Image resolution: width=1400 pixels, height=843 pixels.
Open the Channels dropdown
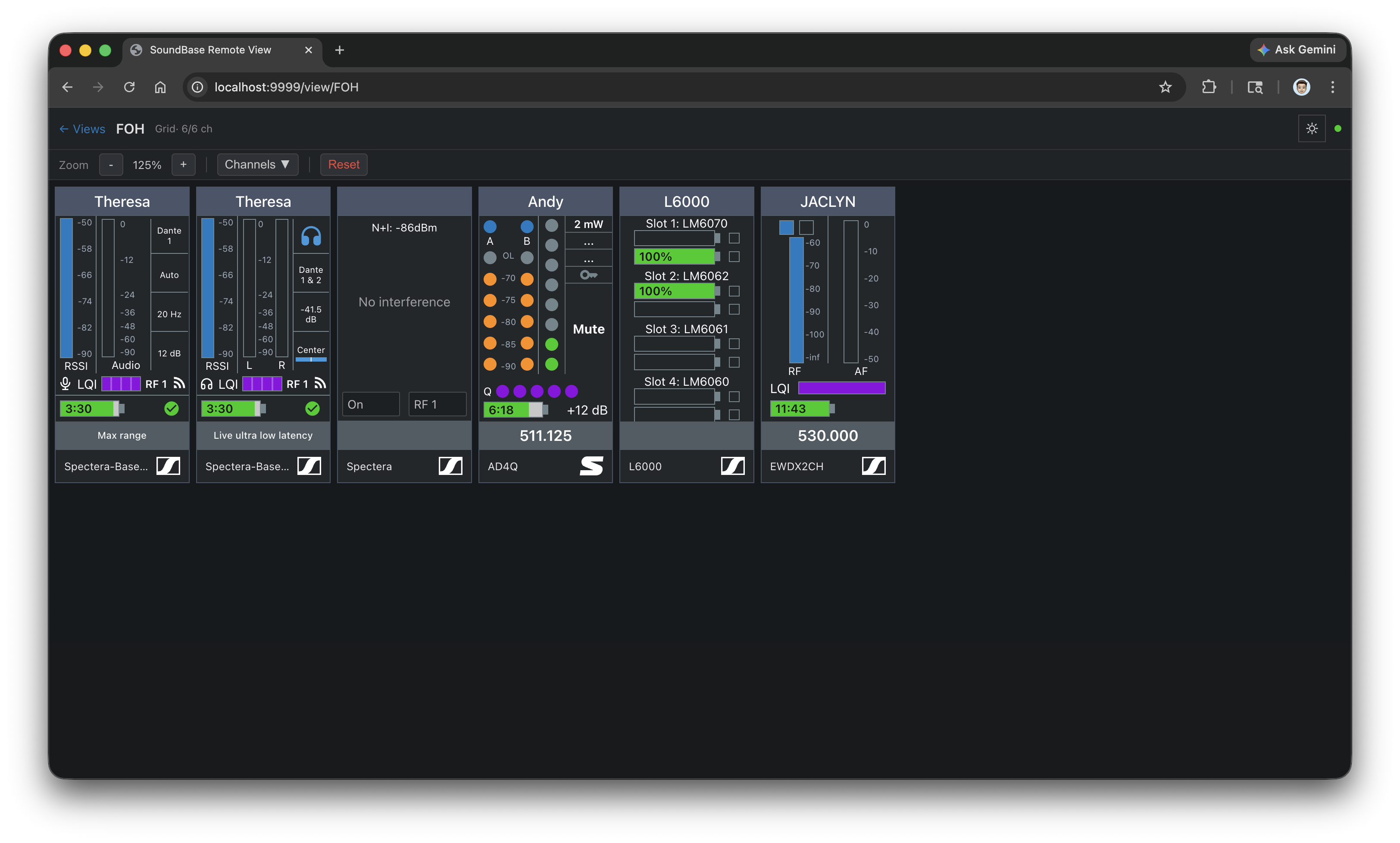coord(257,164)
